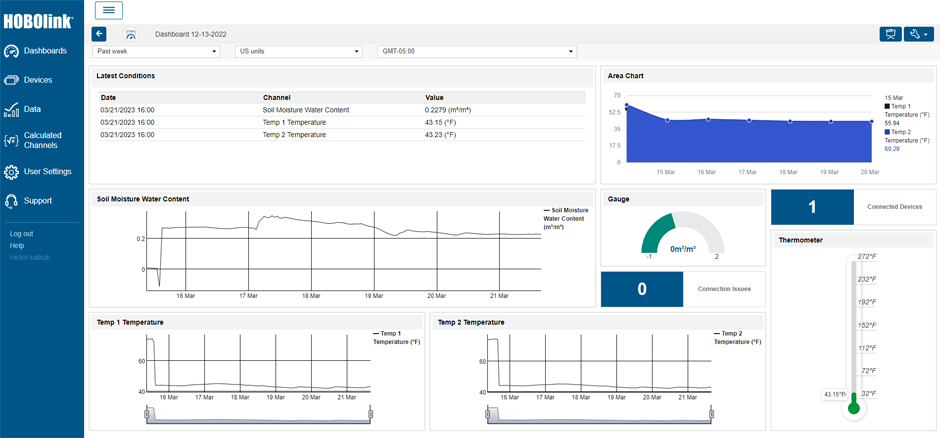
Task: Click the Channel column header
Action: (276, 97)
